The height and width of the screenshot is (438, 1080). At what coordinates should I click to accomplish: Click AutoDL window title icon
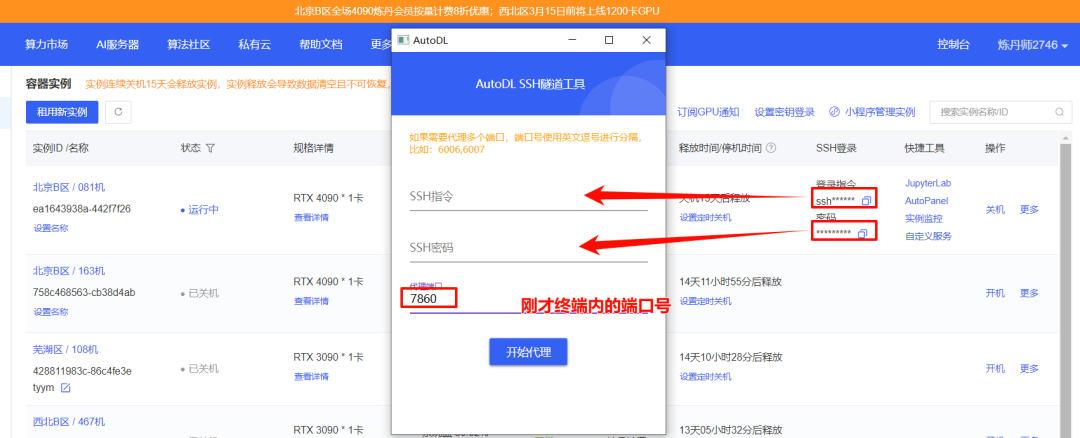pyautogui.click(x=404, y=40)
